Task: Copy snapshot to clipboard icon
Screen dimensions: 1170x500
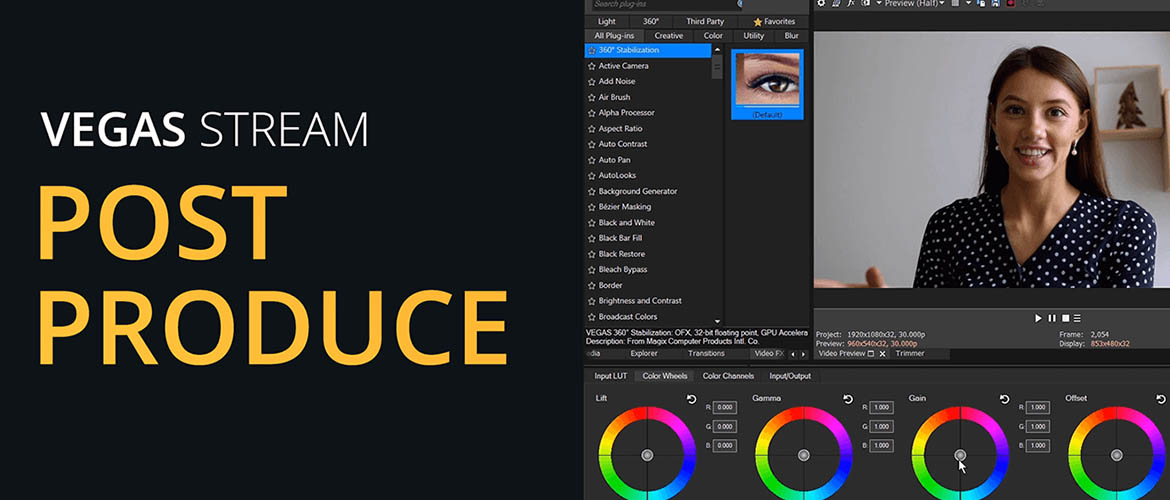Action: click(x=983, y=3)
